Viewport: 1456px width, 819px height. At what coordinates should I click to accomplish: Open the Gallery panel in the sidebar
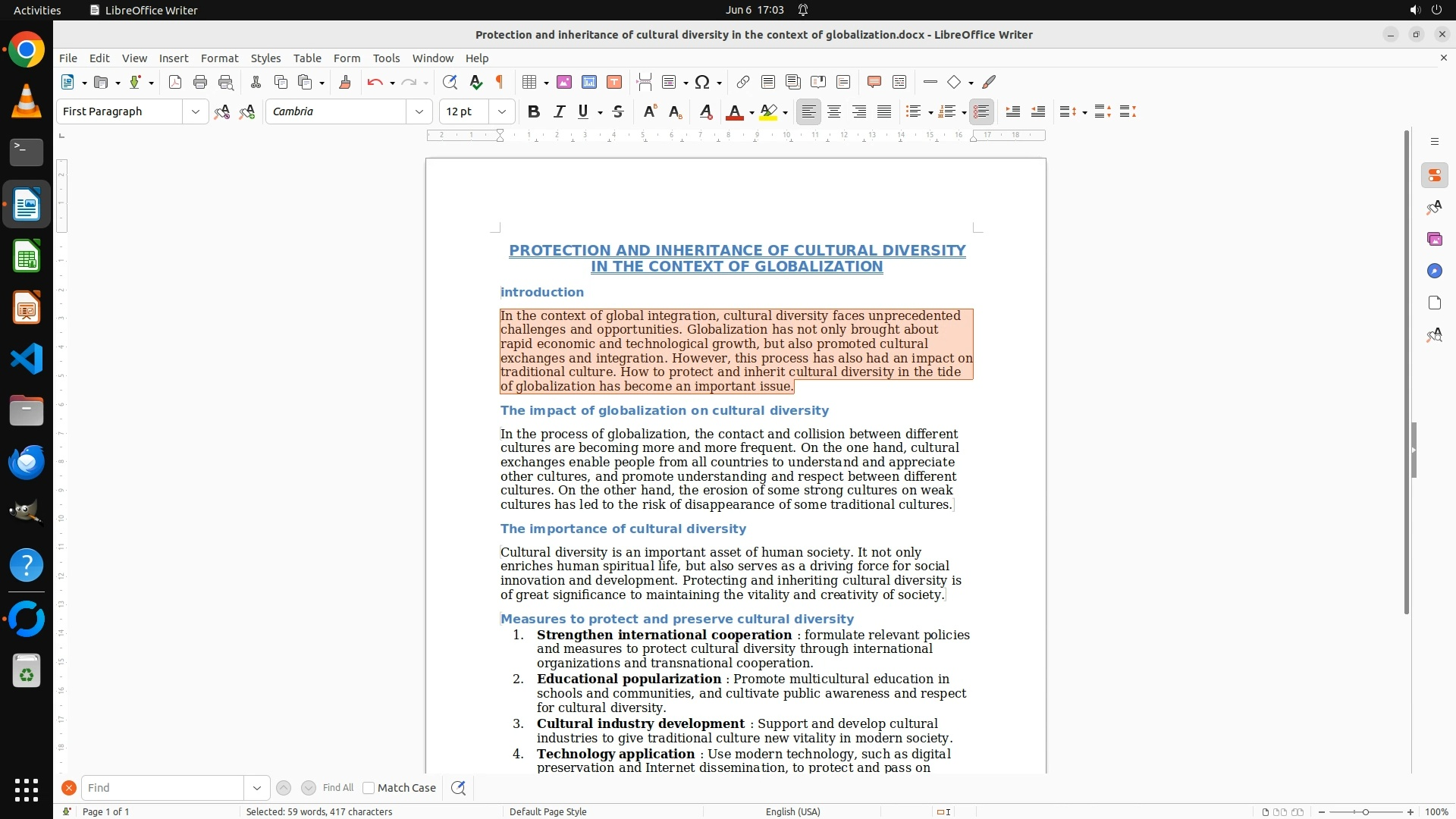1434,239
